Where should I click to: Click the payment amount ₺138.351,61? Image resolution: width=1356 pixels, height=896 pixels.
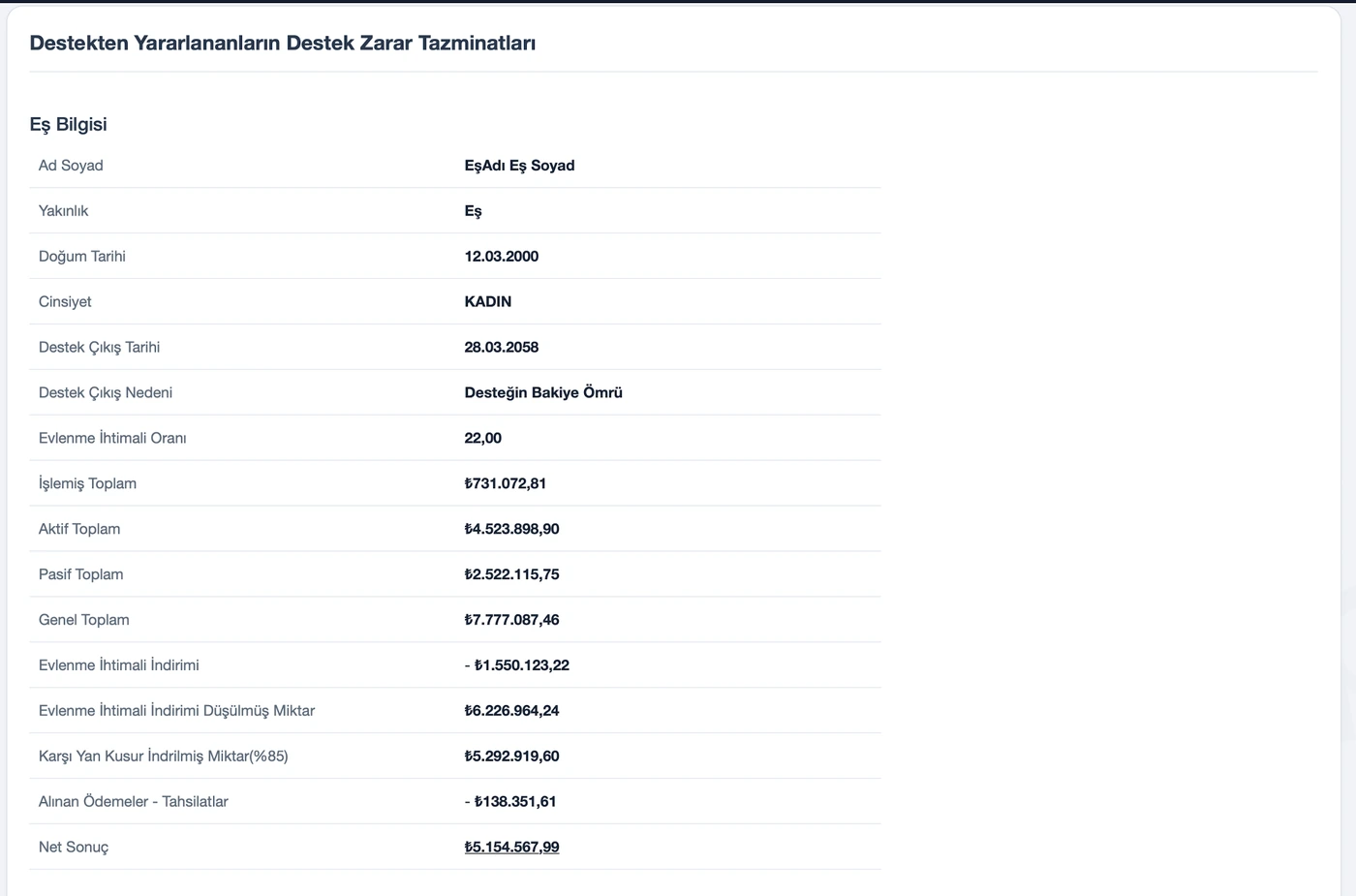tap(515, 803)
